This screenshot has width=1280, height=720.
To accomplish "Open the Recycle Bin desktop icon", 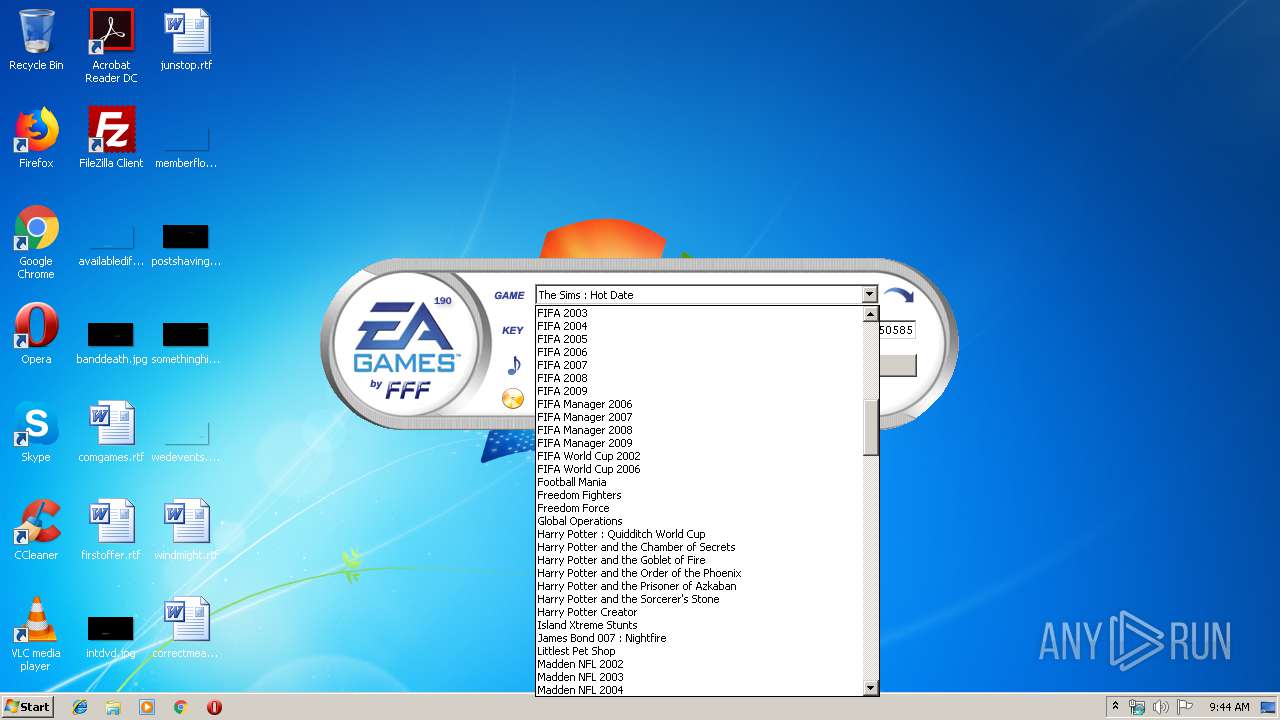I will pos(36,41).
